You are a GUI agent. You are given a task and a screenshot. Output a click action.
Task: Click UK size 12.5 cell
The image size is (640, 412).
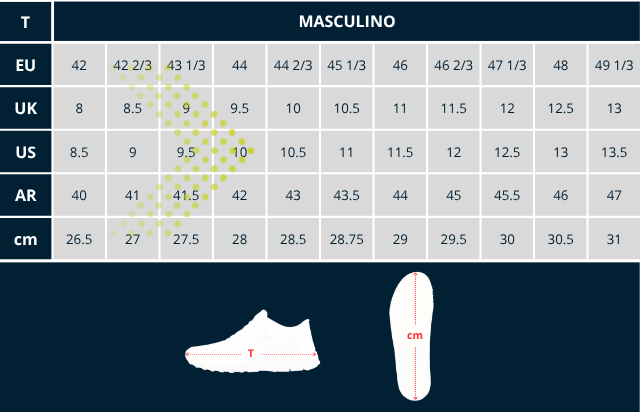tap(560, 108)
